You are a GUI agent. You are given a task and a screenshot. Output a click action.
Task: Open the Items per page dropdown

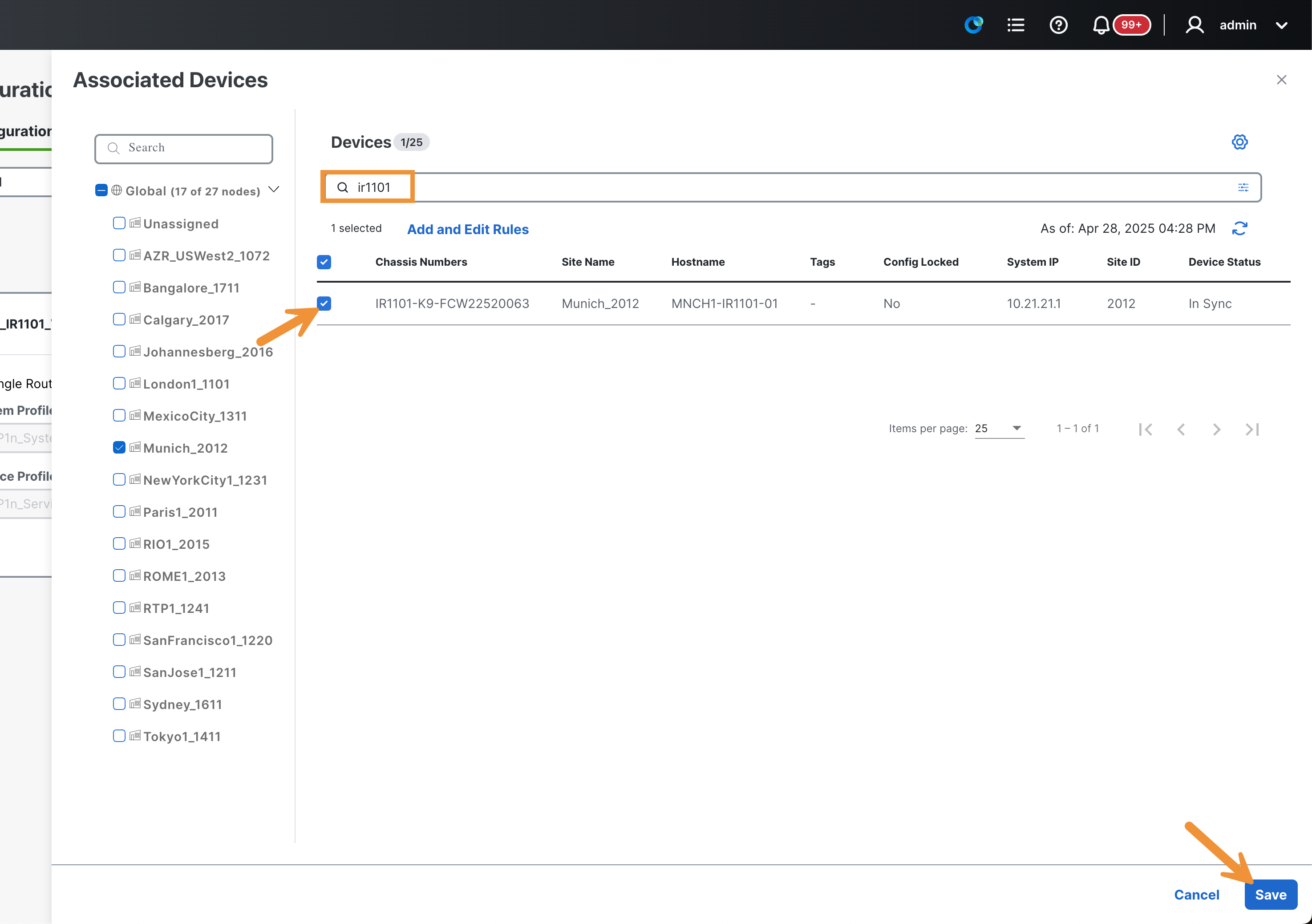(x=1000, y=429)
